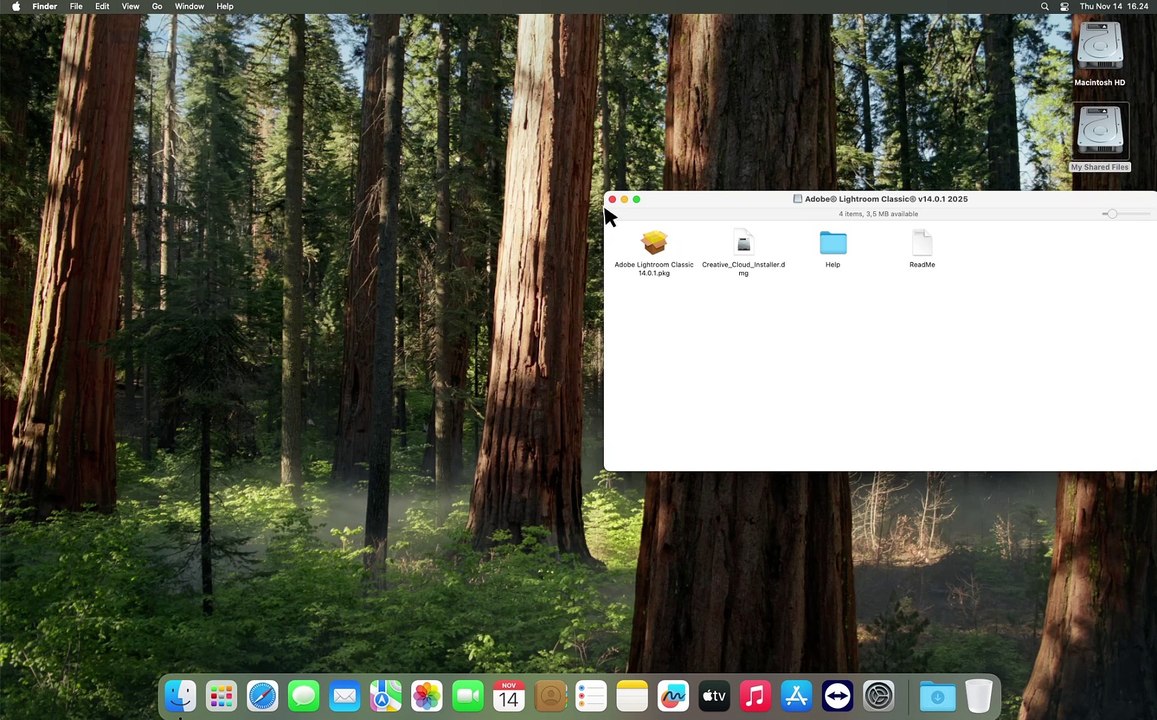Launch Safari from the Dock
1157x720 pixels.
(x=263, y=696)
